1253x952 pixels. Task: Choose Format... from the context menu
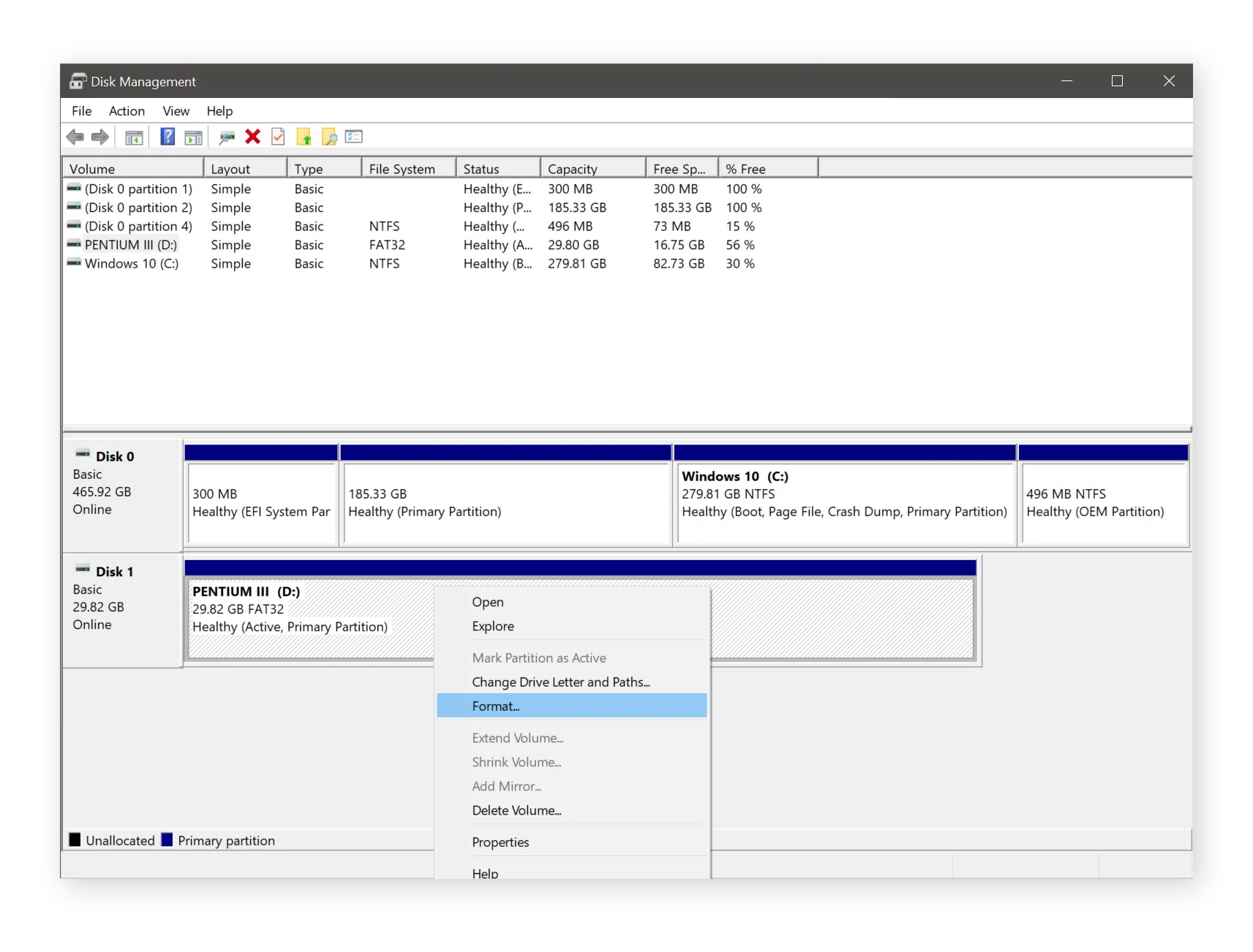tap(496, 706)
